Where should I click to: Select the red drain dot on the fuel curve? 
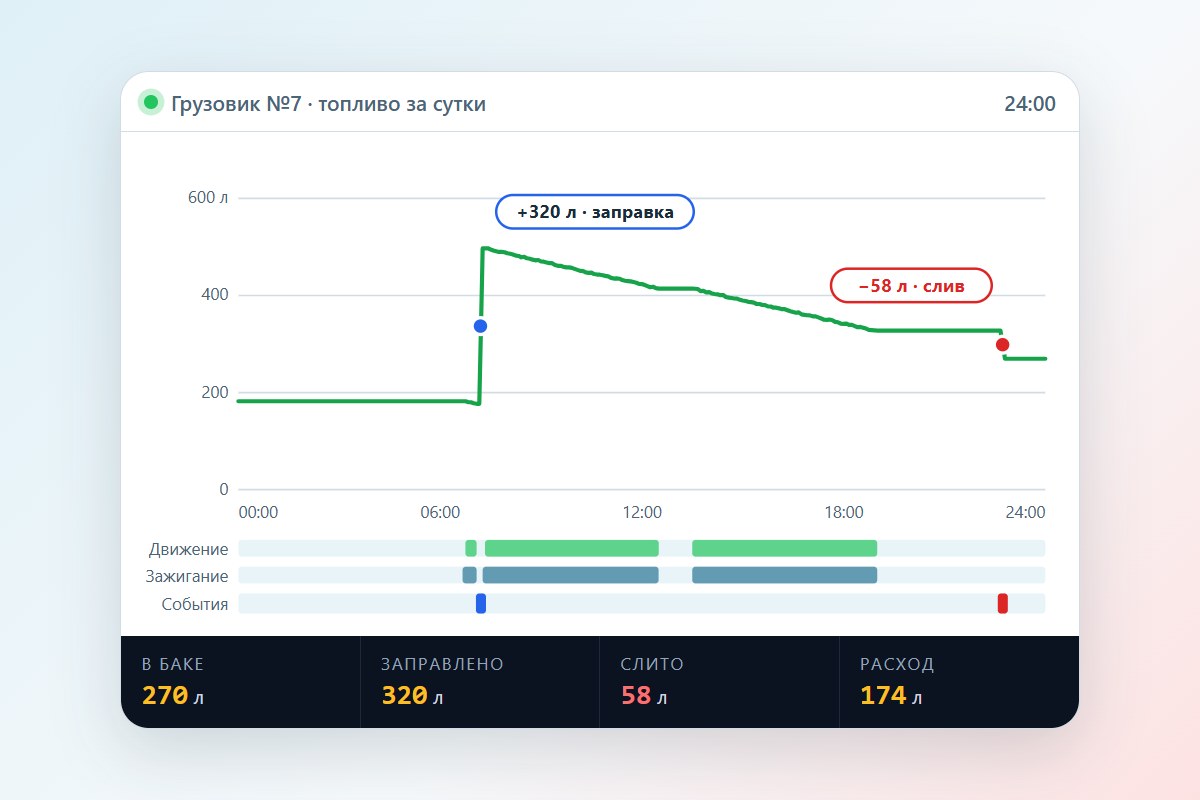(x=1002, y=345)
